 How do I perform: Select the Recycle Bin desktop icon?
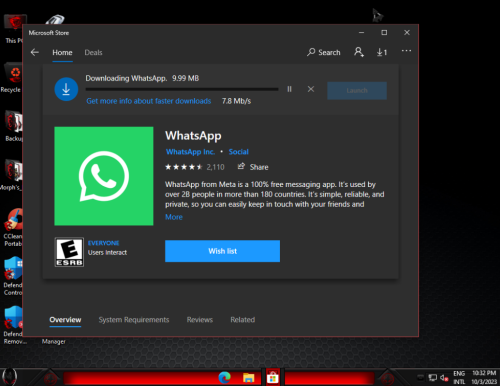[x=12, y=78]
